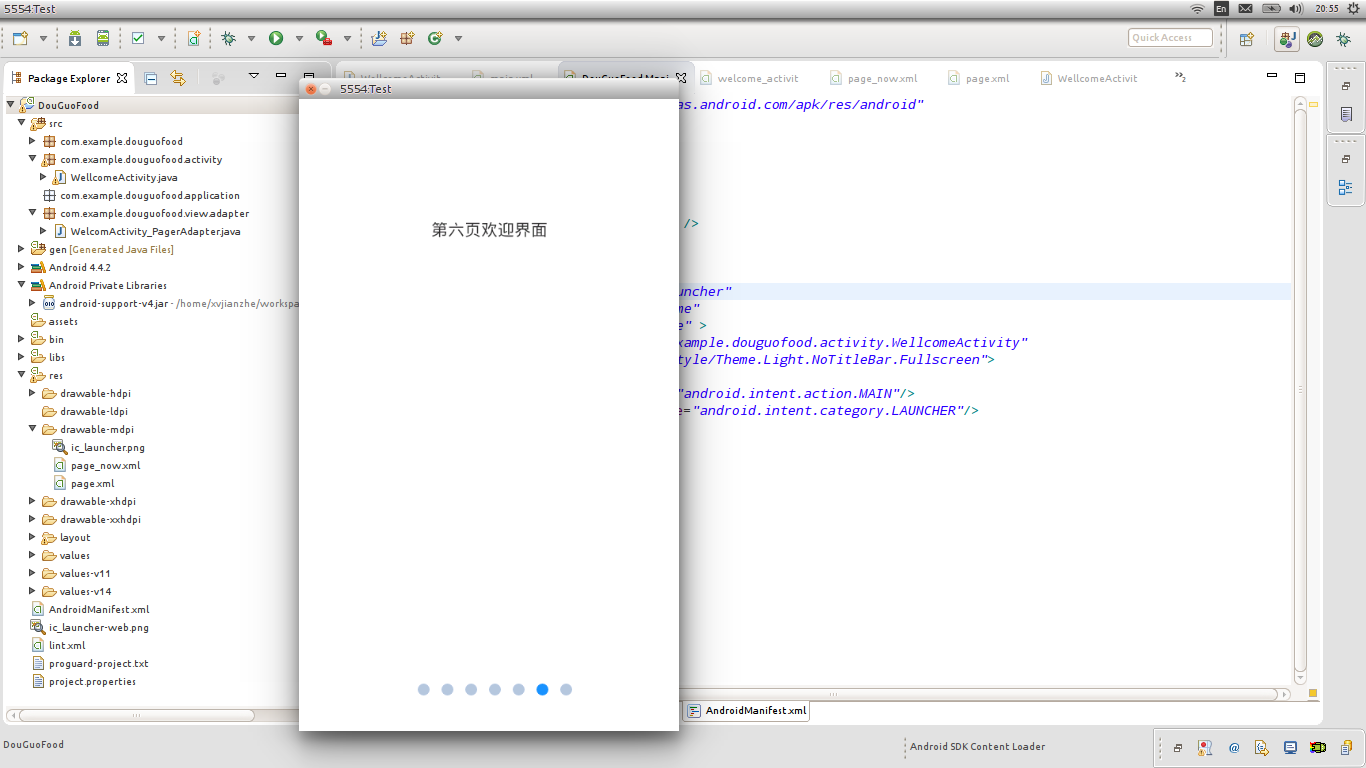Viewport: 1366px width, 768px height.
Task: Expand the layout folder
Action: point(33,537)
